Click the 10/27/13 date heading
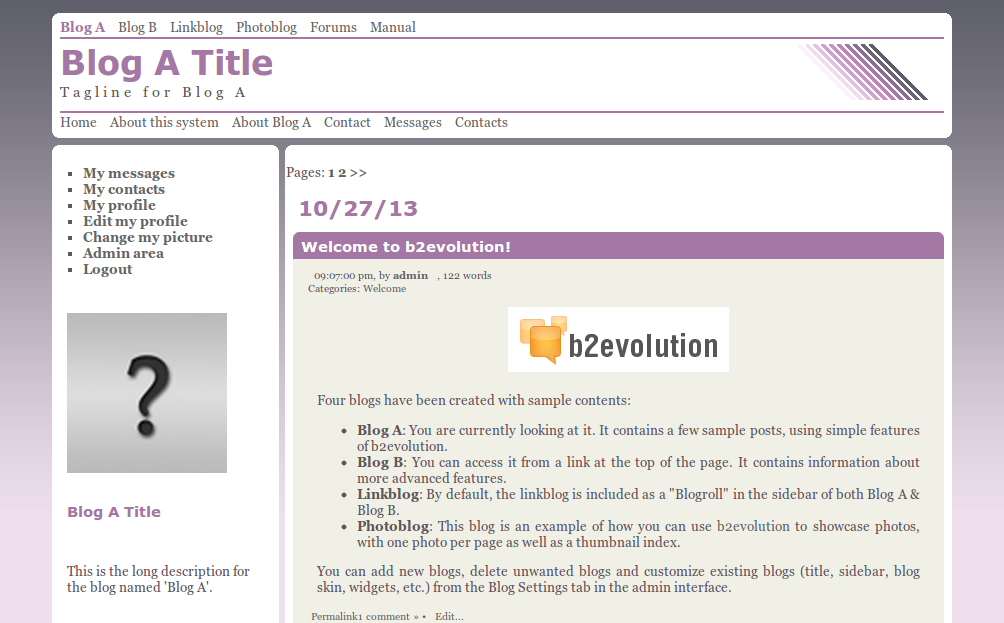Screen dimensions: 1004x623 click(359, 209)
